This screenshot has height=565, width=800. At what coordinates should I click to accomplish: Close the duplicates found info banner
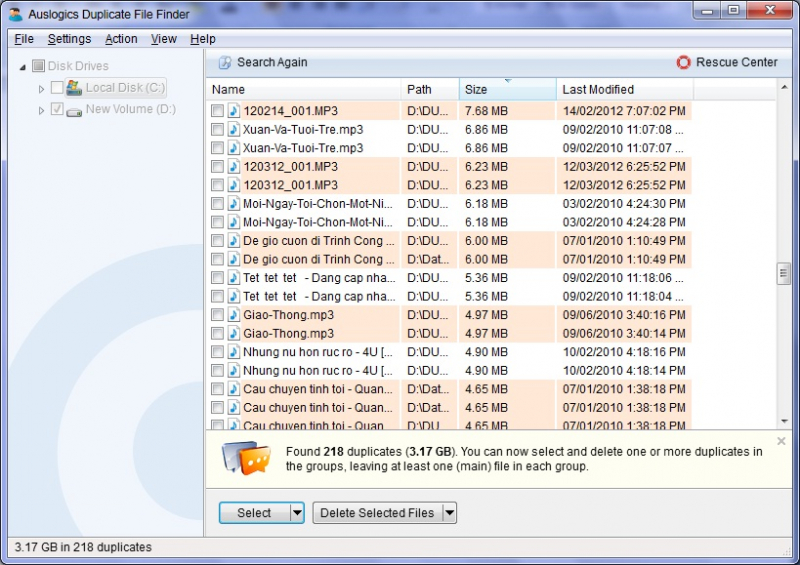781,441
